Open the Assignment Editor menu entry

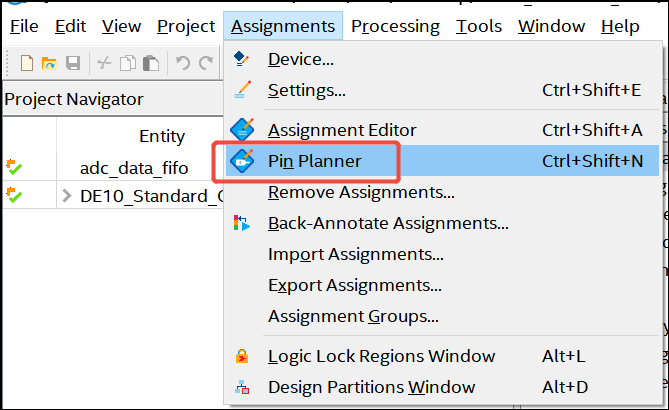342,130
